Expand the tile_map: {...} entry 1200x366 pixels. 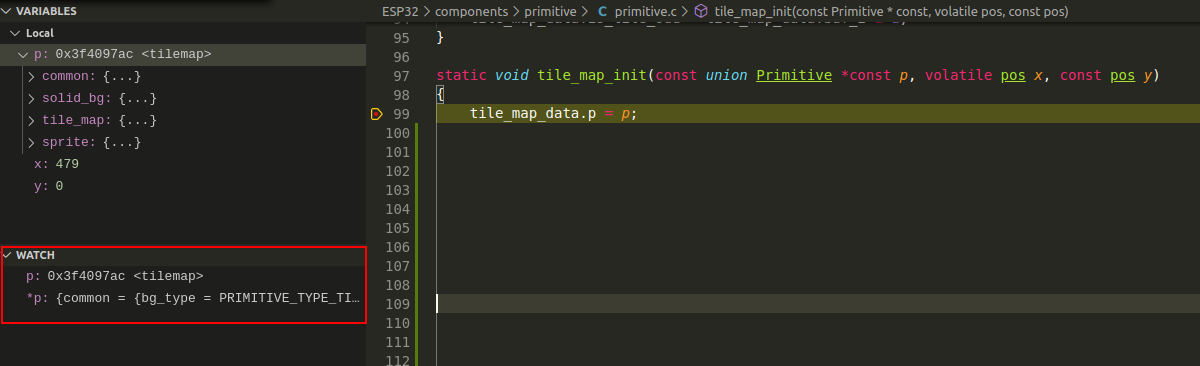pos(31,120)
